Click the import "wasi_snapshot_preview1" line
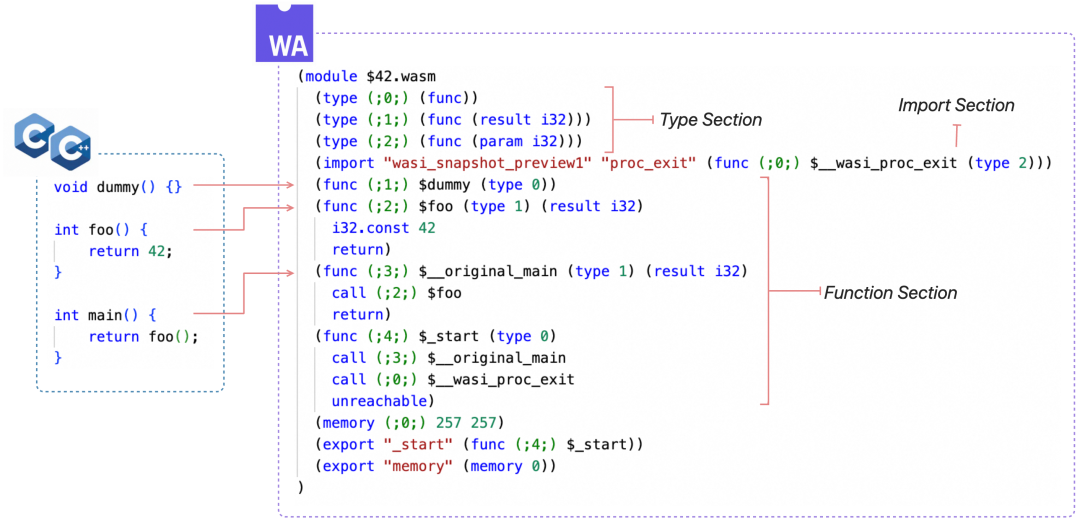The height and width of the screenshot is (519, 1080). click(683, 163)
